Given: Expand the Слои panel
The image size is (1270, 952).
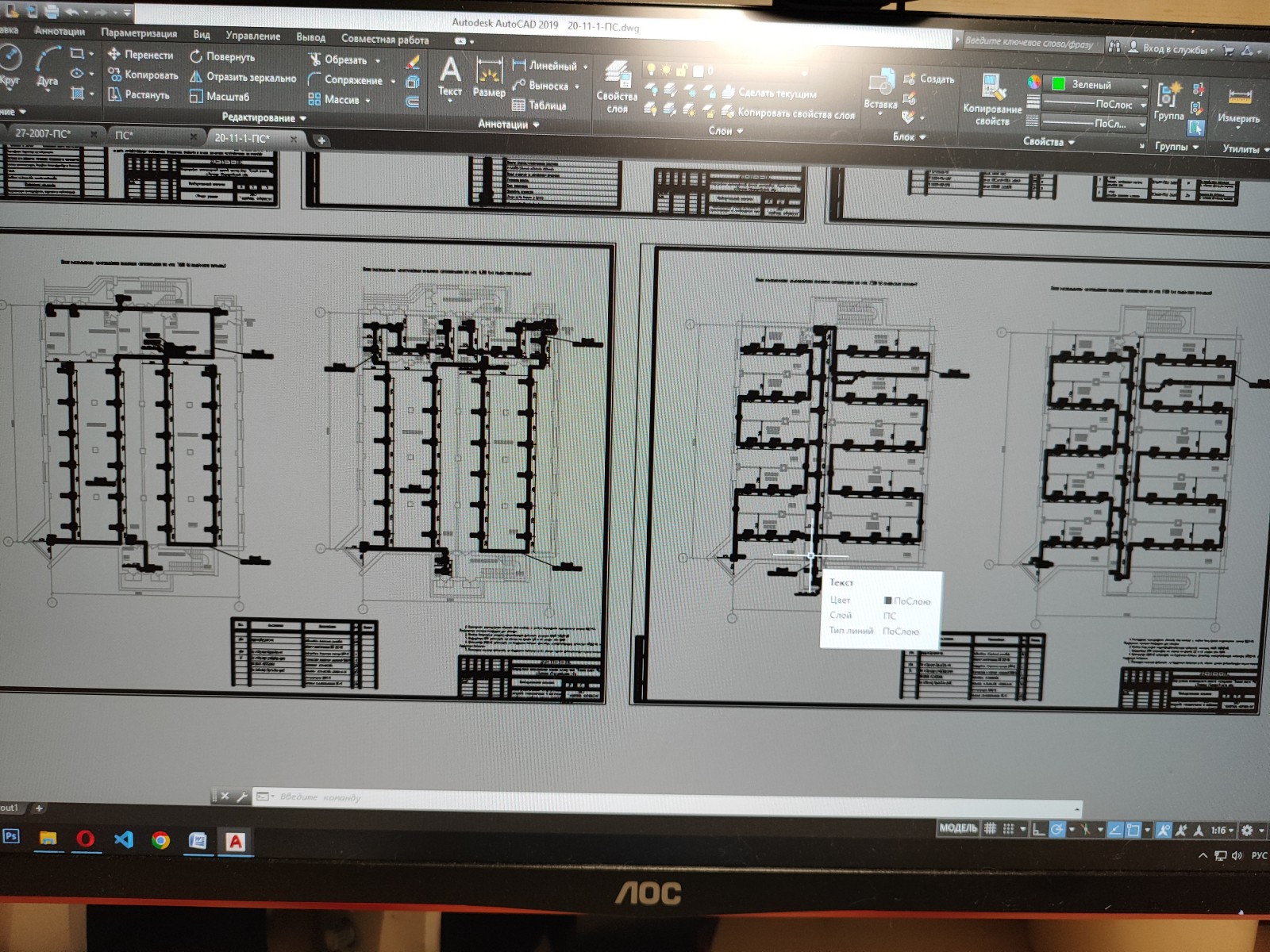Looking at the screenshot, I should tap(725, 131).
